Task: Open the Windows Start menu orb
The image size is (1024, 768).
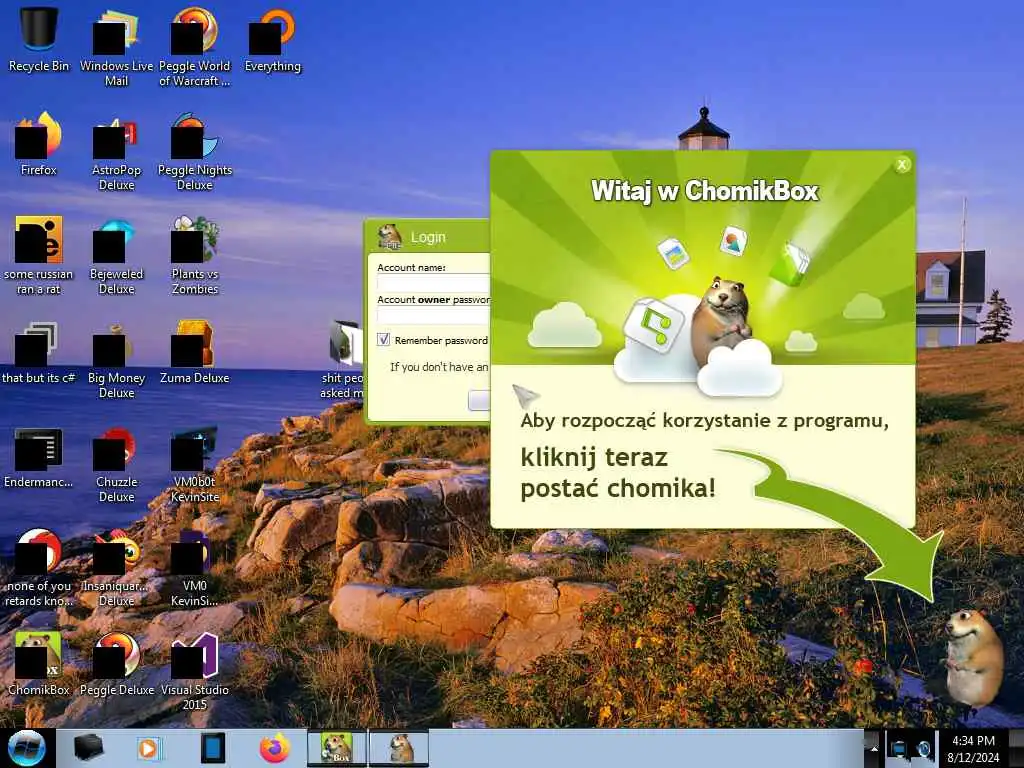Action: (27, 748)
